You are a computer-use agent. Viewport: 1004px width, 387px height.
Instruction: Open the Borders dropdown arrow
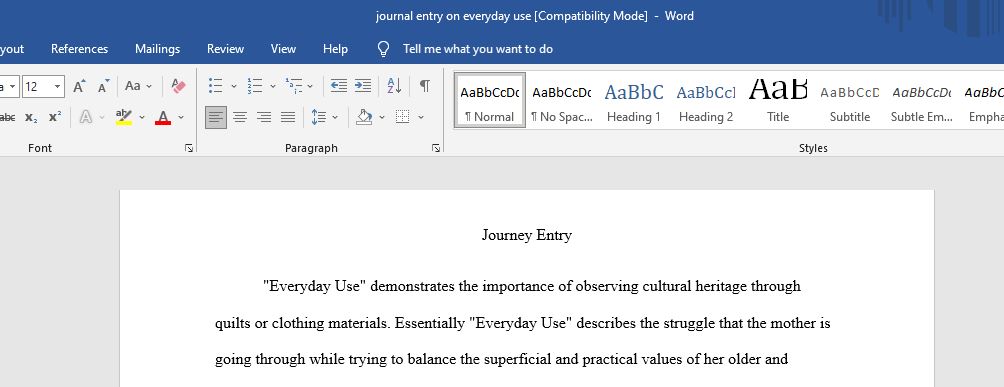click(x=421, y=117)
